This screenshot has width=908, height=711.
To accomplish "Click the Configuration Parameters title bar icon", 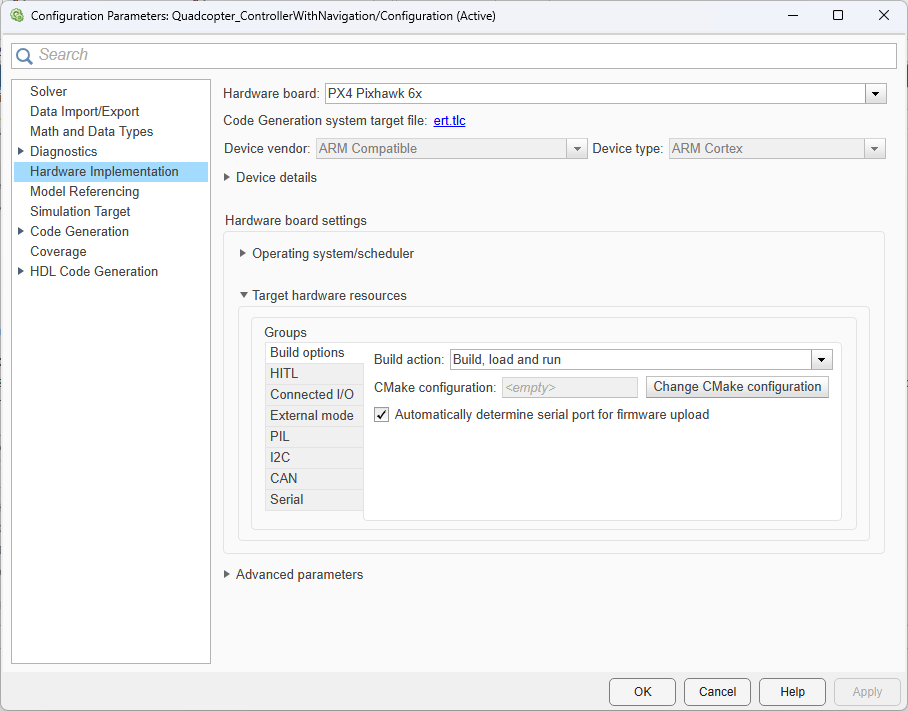I will tap(17, 16).
